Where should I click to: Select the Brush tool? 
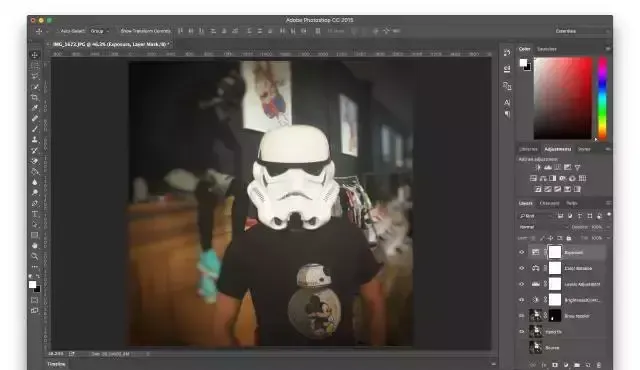pos(35,129)
